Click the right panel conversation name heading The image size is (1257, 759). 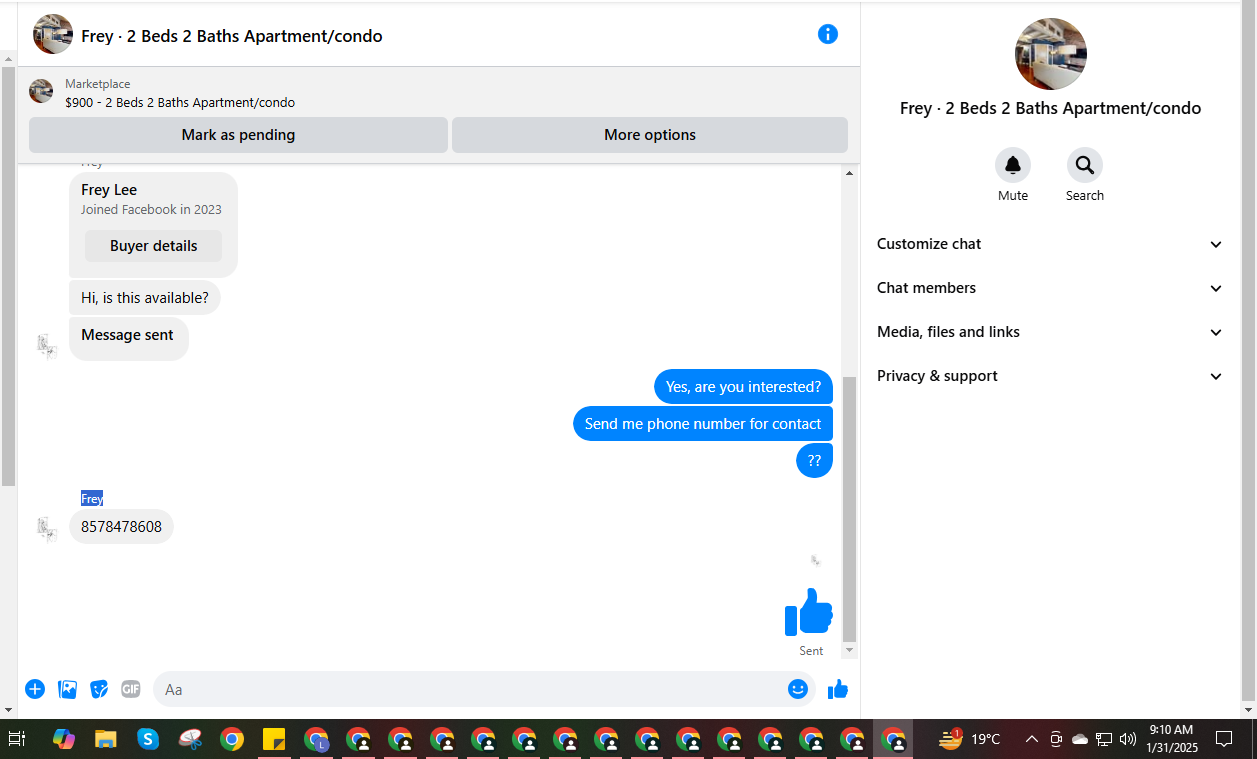(x=1051, y=108)
